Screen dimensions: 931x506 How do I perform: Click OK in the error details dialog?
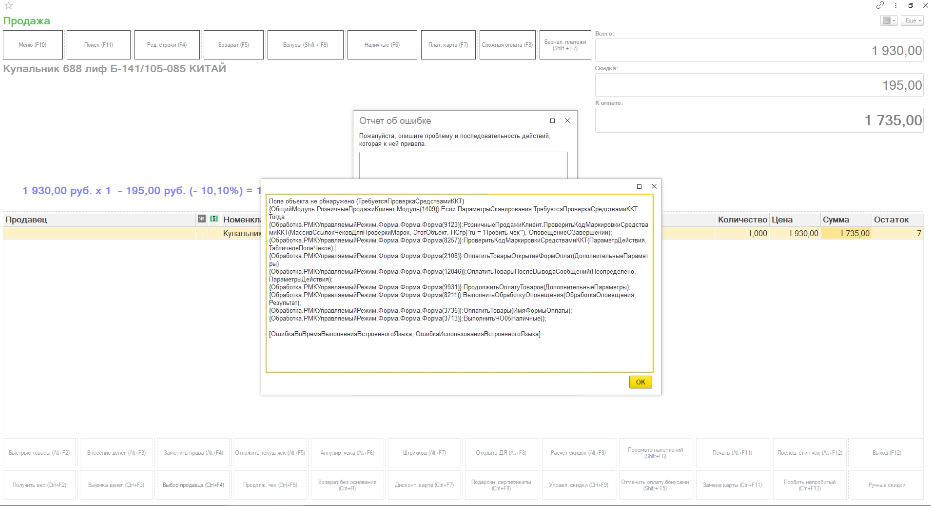click(641, 382)
